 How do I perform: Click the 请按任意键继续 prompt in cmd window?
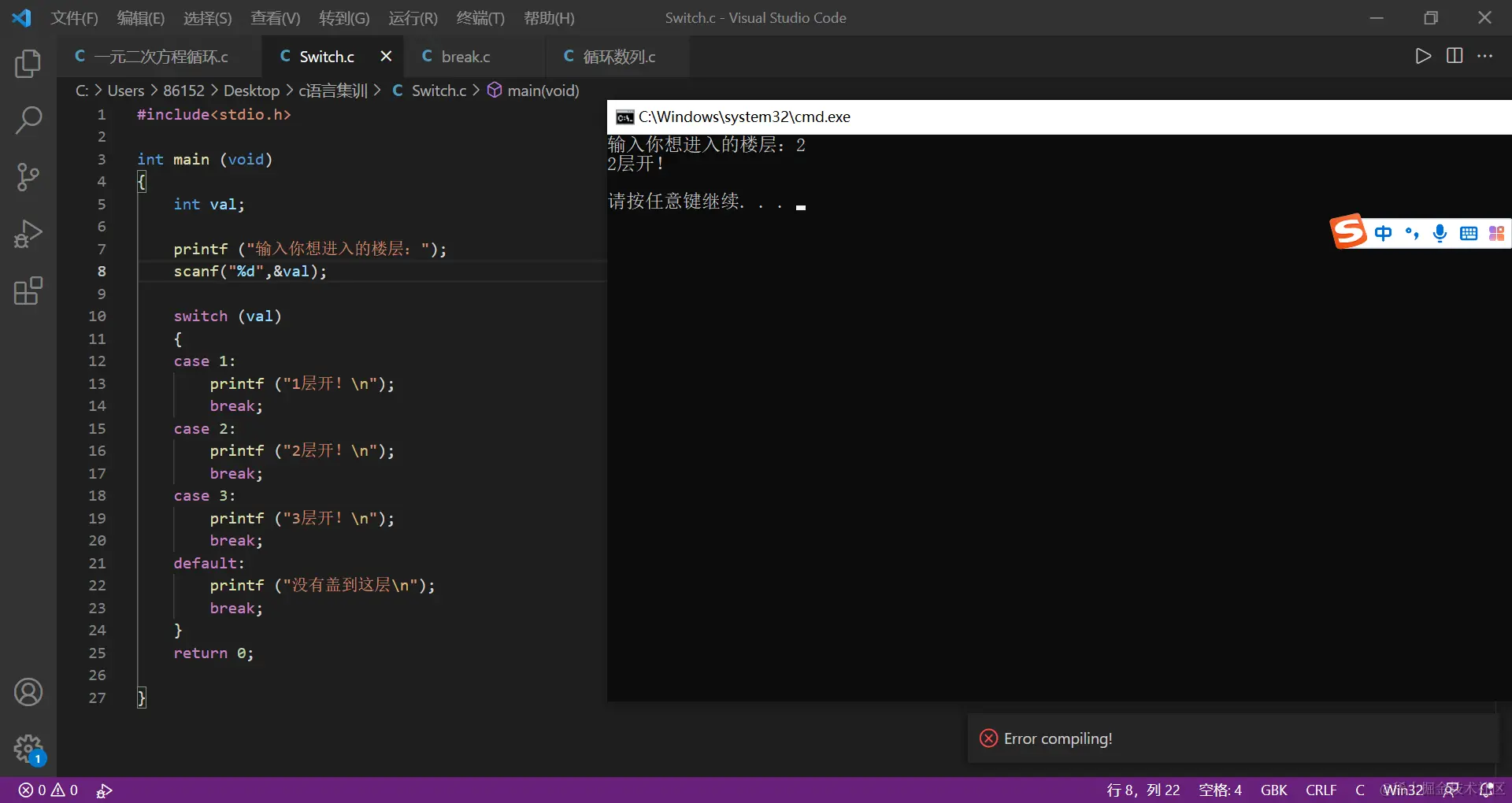coord(695,202)
